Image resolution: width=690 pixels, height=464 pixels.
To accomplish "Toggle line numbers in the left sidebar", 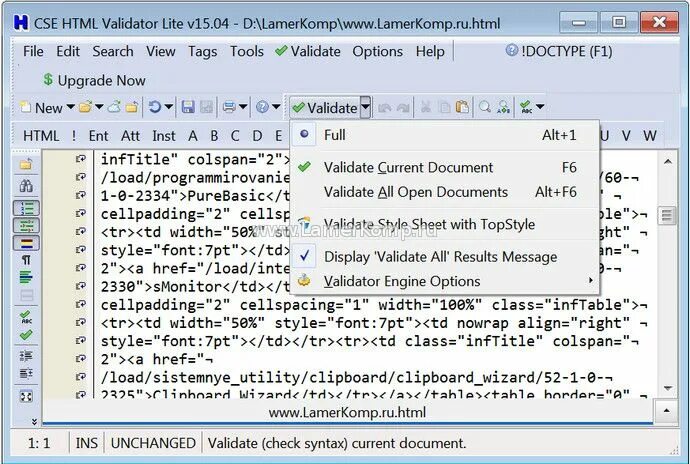I will (26, 208).
